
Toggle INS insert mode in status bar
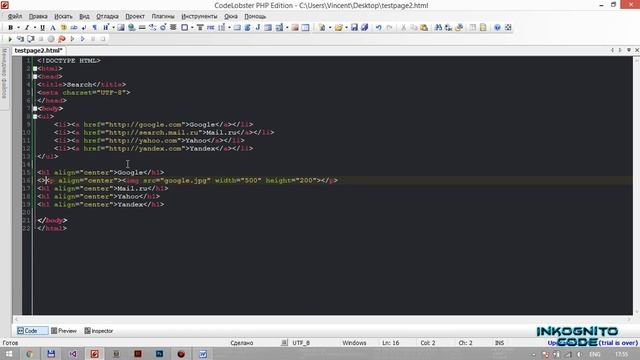point(499,343)
